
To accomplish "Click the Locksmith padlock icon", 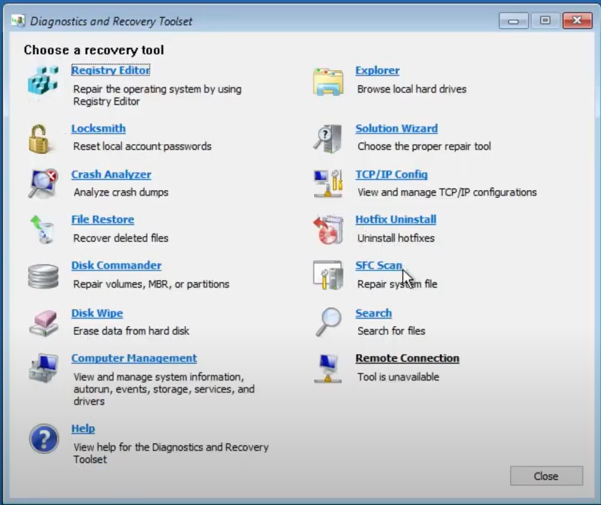I will (39, 139).
